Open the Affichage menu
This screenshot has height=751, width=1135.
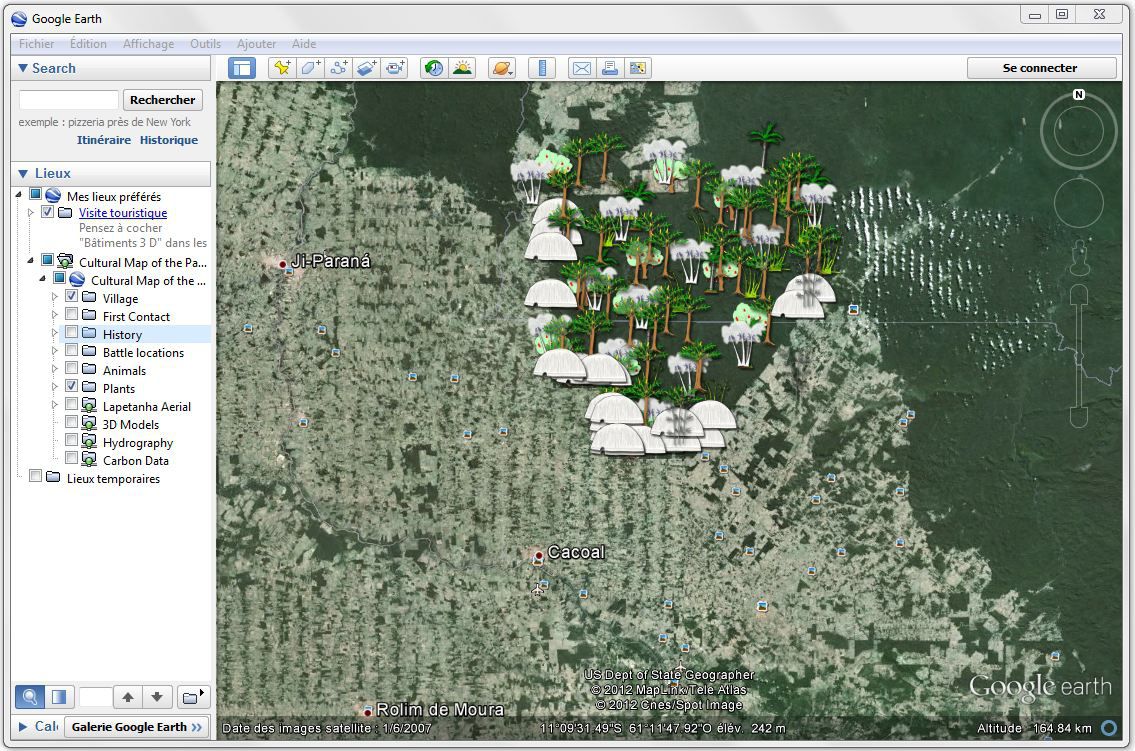tap(148, 43)
